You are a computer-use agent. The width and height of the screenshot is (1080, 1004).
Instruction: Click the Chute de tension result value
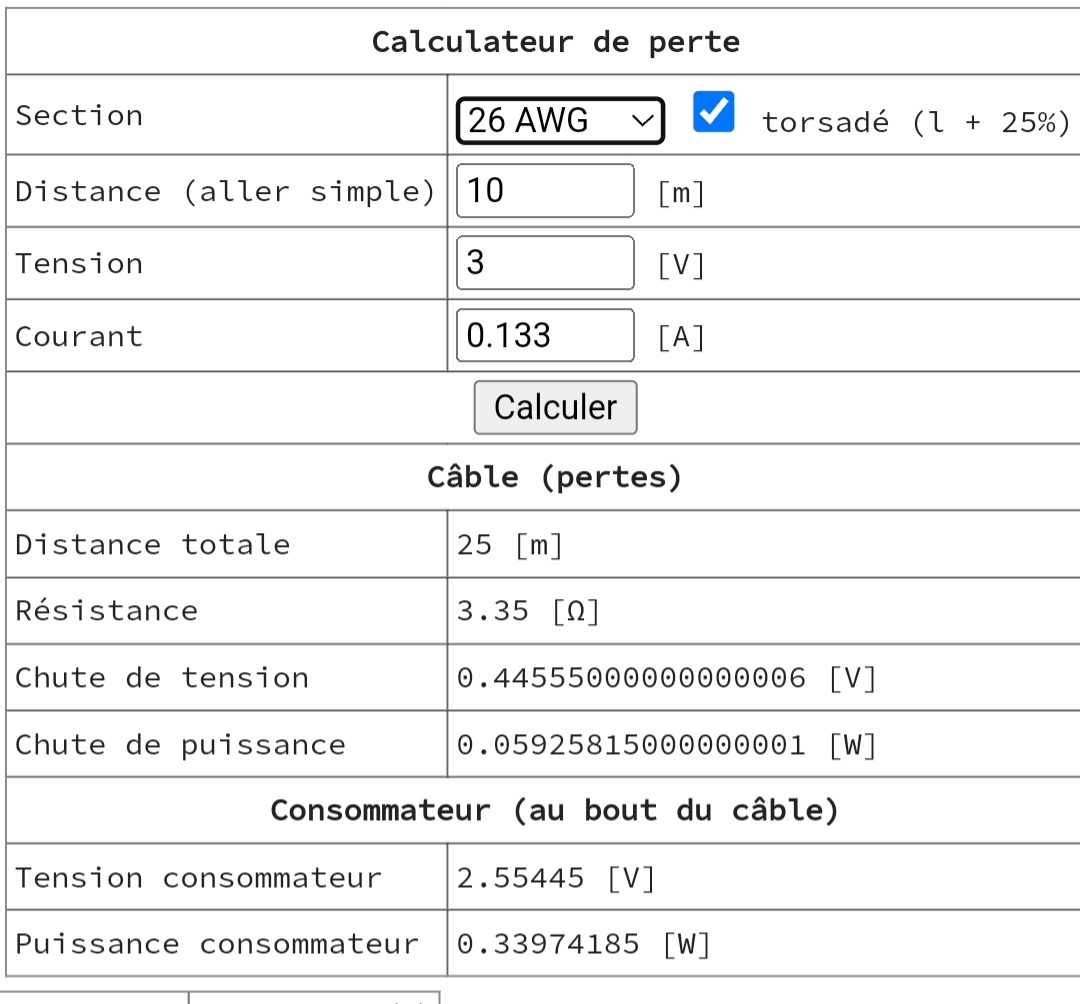[666, 678]
